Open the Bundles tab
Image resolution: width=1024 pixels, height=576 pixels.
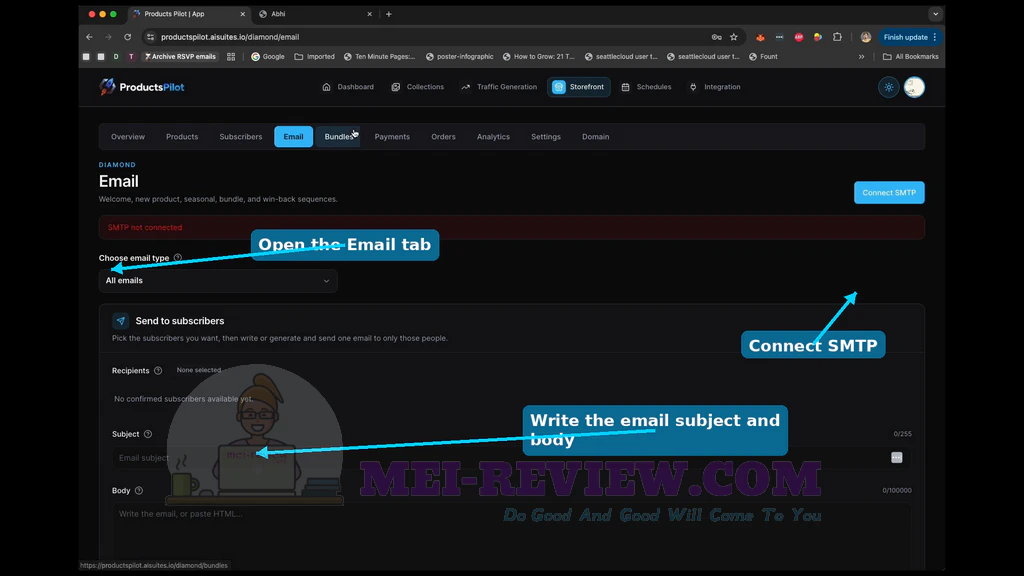[x=338, y=136]
